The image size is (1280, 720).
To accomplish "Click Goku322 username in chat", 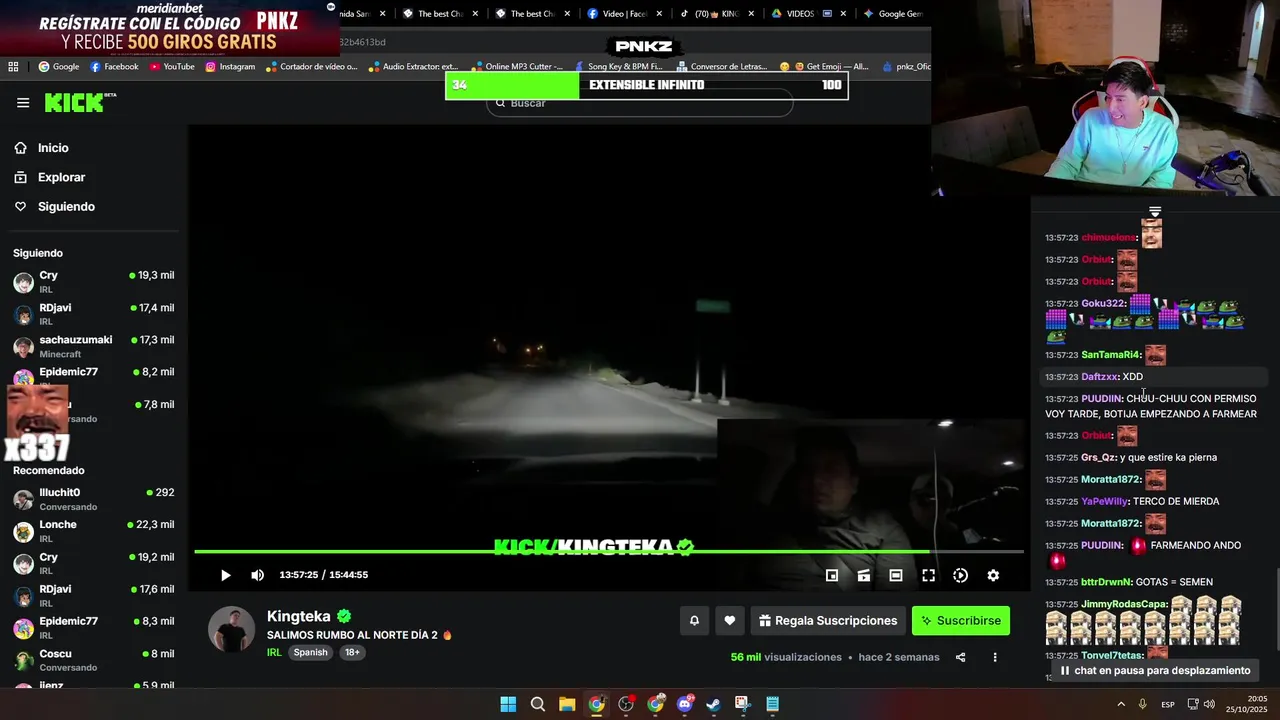I will tap(1103, 303).
